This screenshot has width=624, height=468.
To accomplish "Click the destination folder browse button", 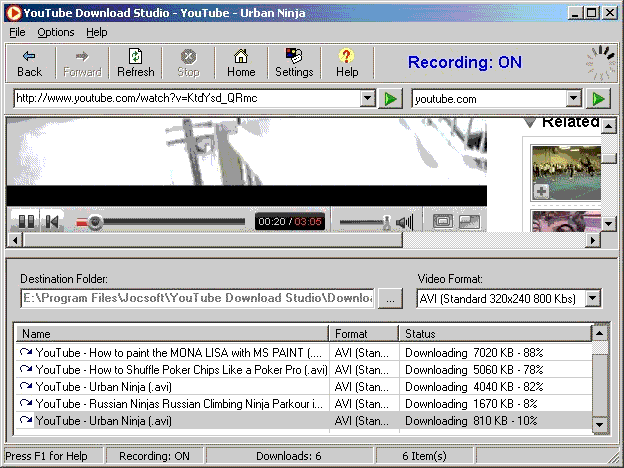I will pyautogui.click(x=390, y=298).
